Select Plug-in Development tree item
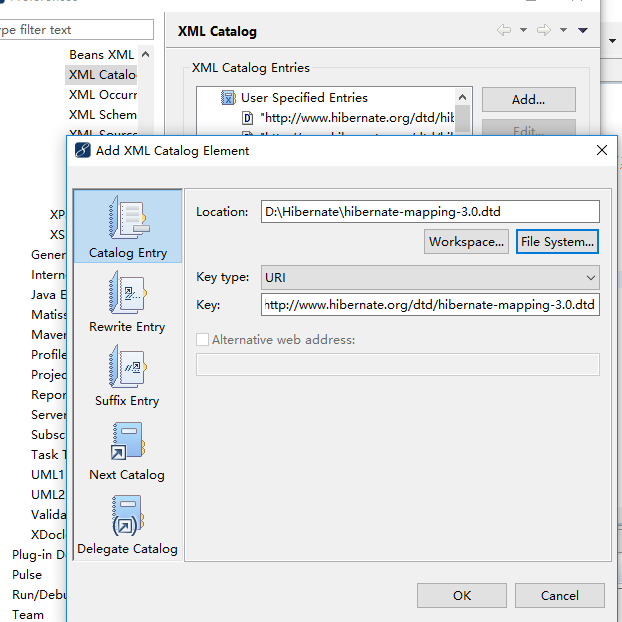 pyautogui.click(x=39, y=554)
